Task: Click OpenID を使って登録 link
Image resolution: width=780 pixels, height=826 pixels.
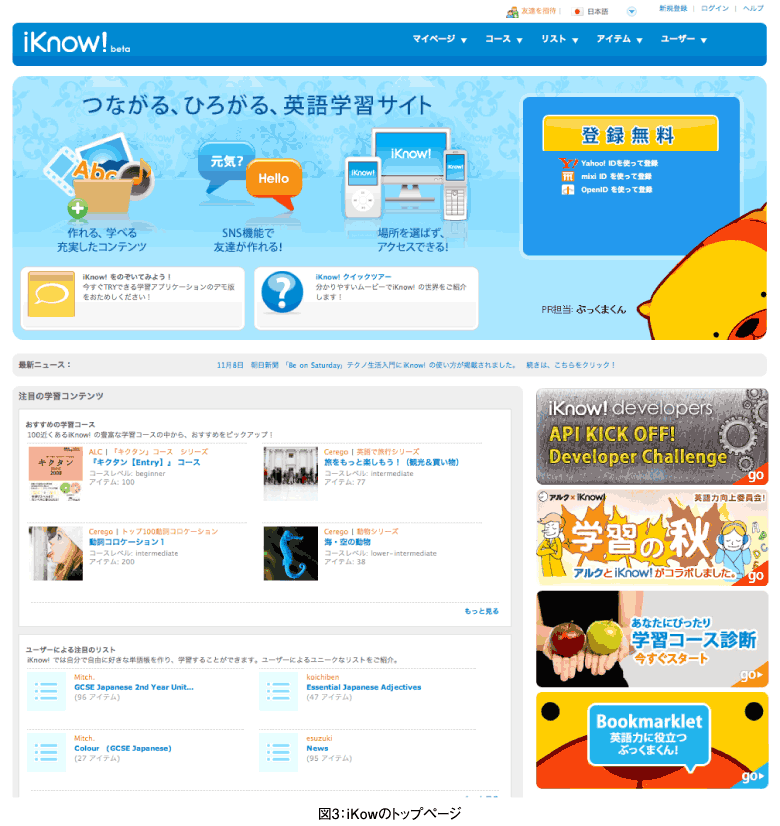Action: [616, 190]
